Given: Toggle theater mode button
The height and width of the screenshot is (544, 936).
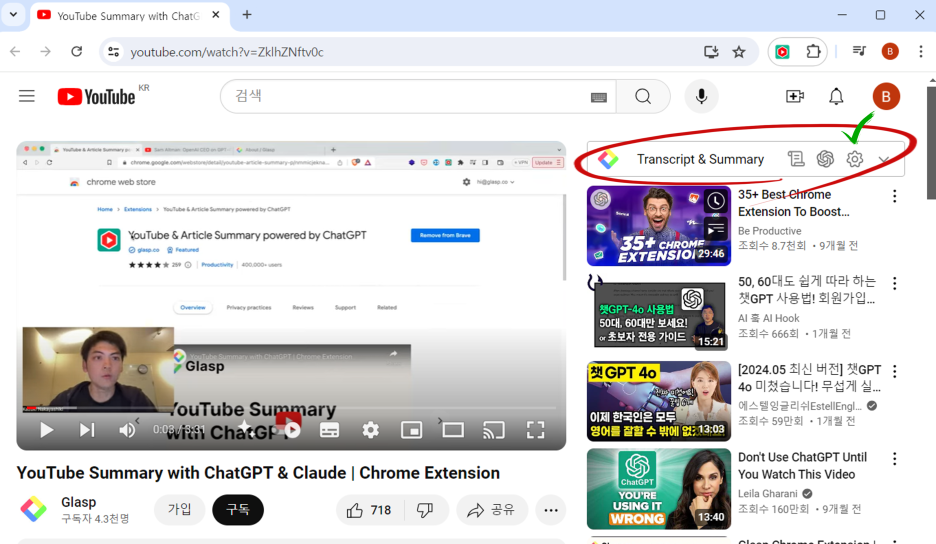Looking at the screenshot, I should tap(453, 430).
